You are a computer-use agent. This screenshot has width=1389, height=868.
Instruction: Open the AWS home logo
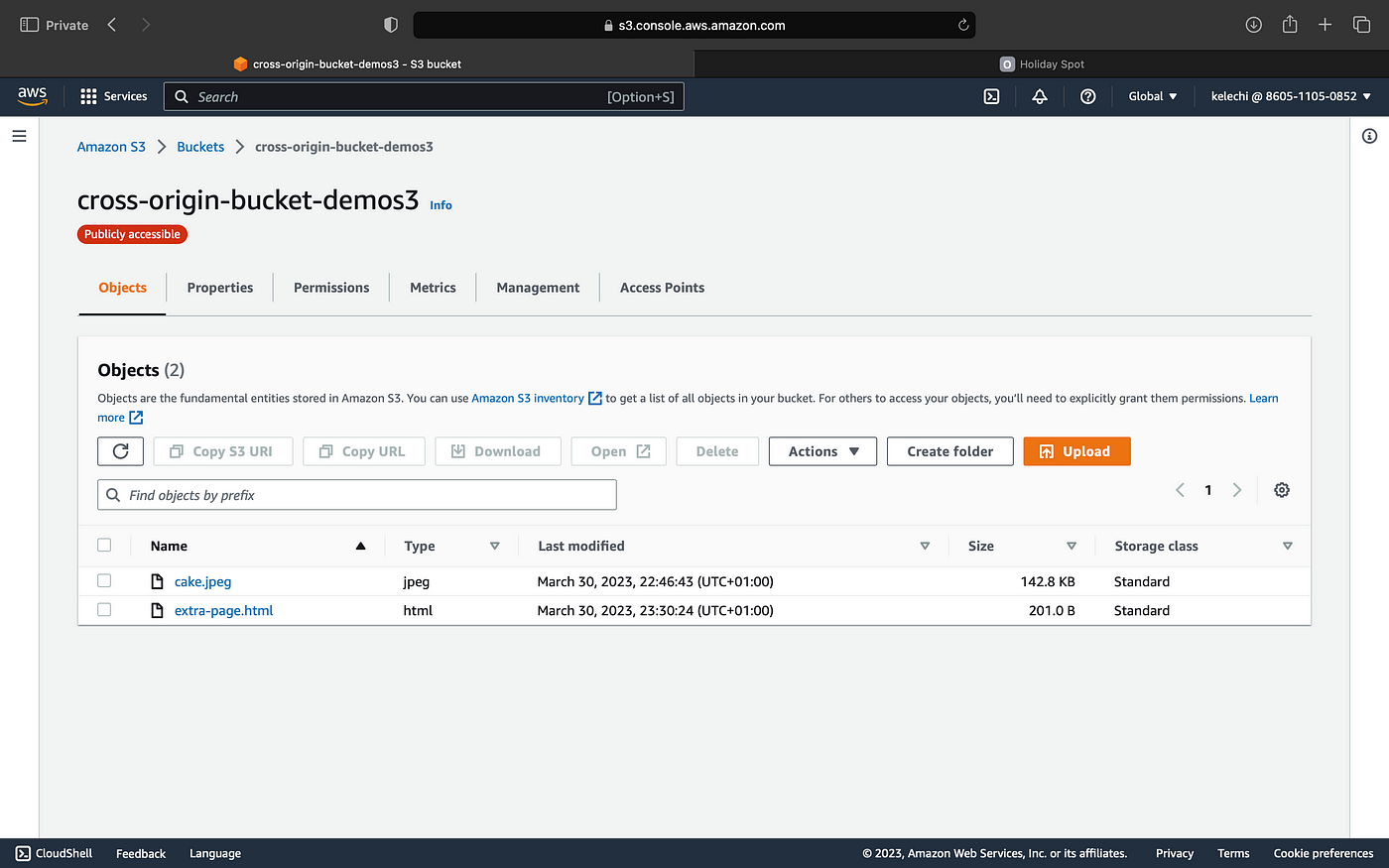pos(32,96)
